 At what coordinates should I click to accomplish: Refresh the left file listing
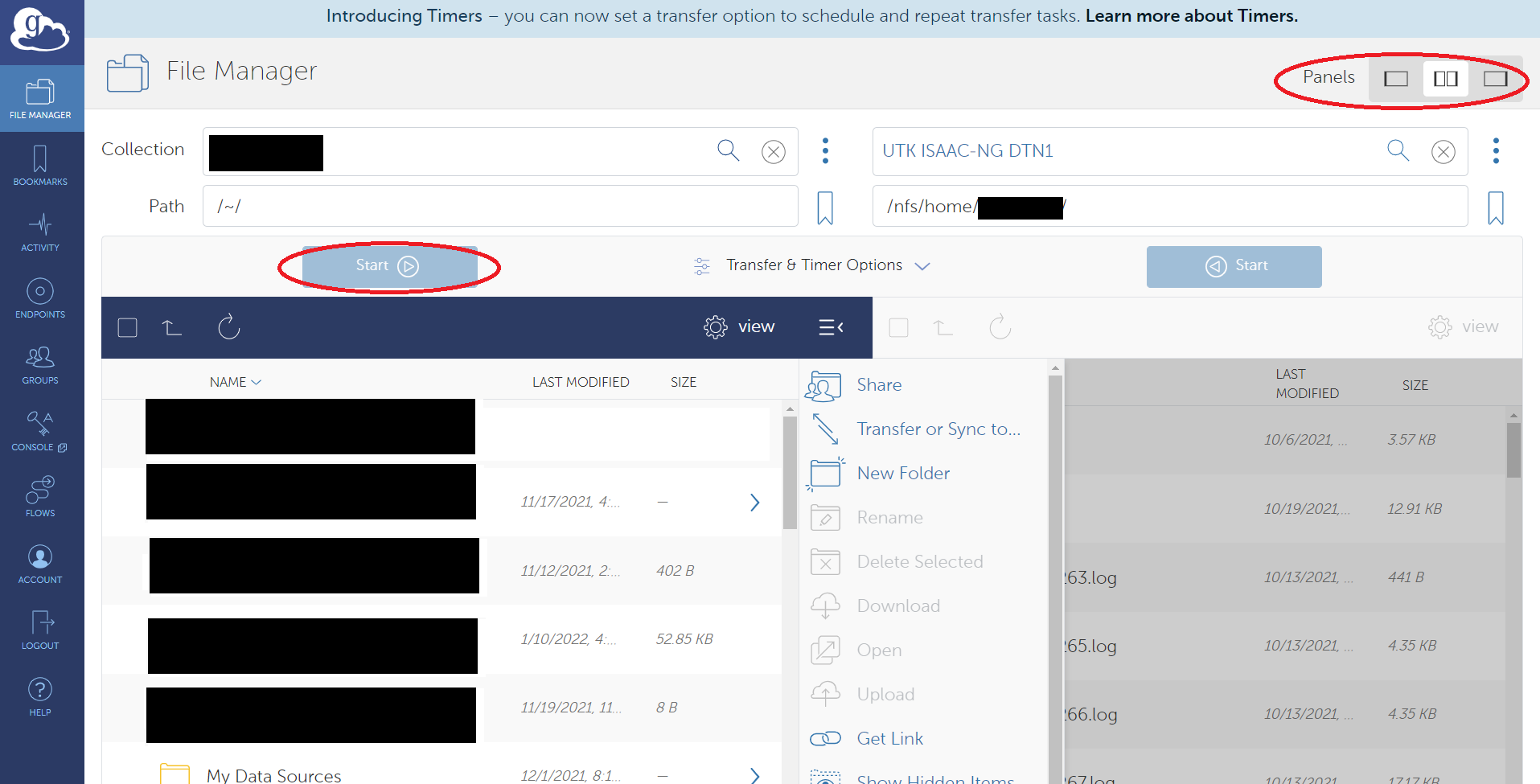coord(228,327)
